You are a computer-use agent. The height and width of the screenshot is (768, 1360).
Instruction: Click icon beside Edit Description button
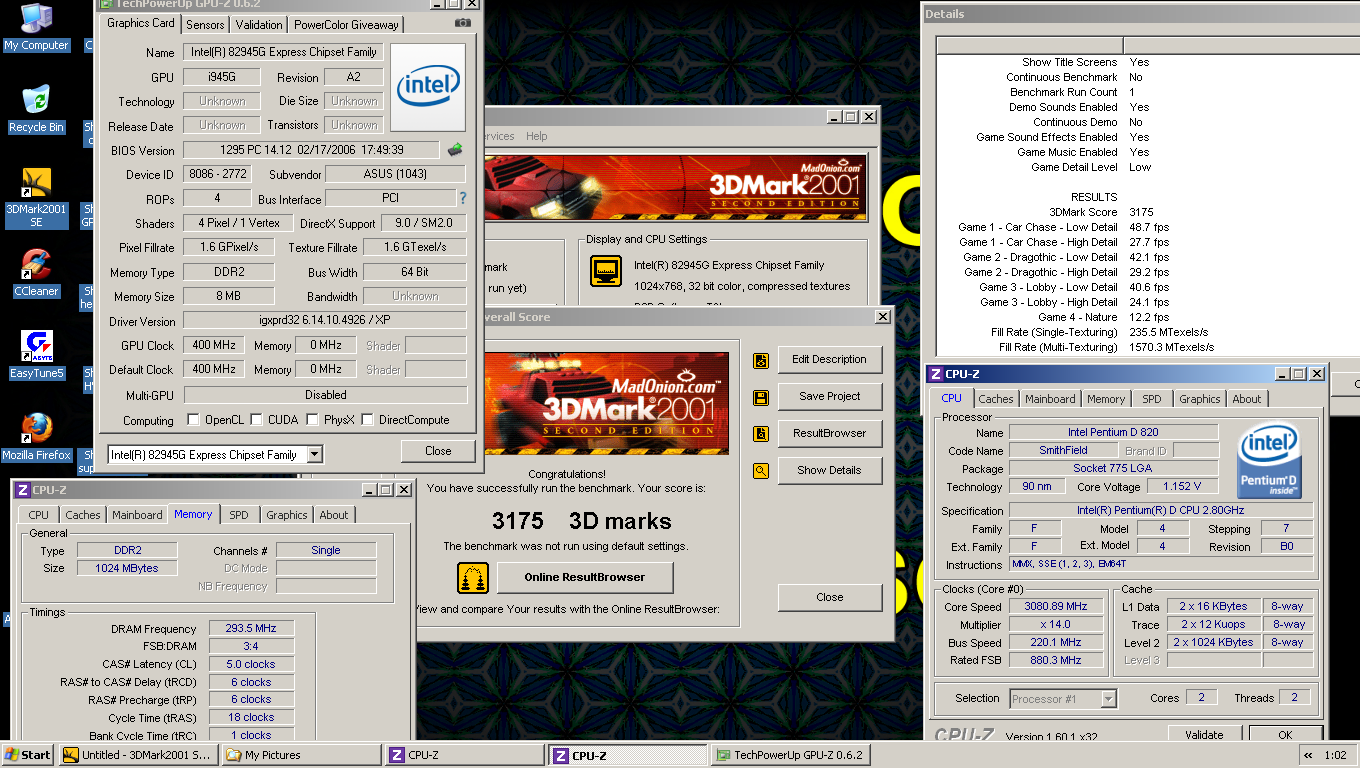point(761,360)
